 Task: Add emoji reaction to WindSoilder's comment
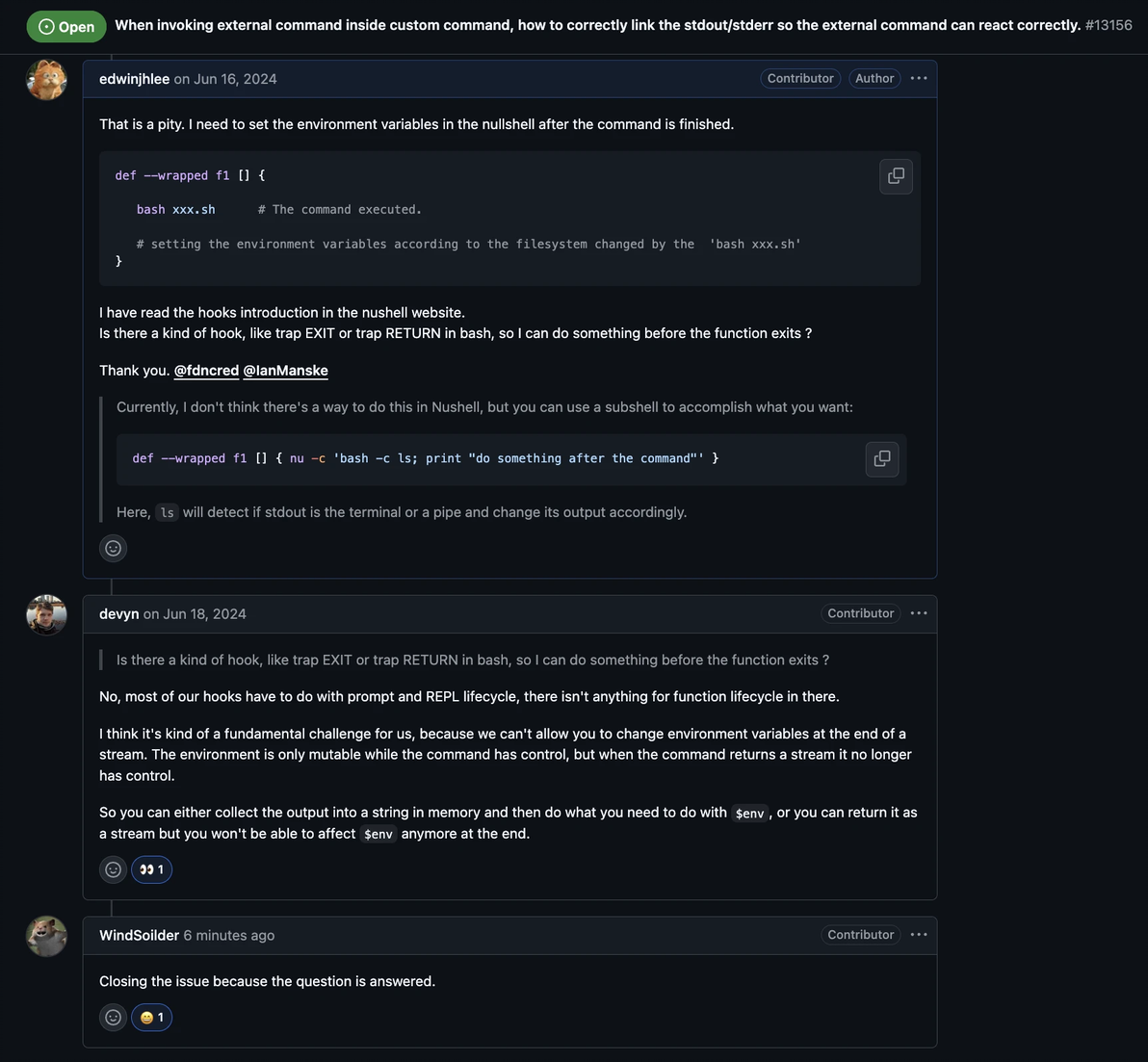coord(113,1017)
